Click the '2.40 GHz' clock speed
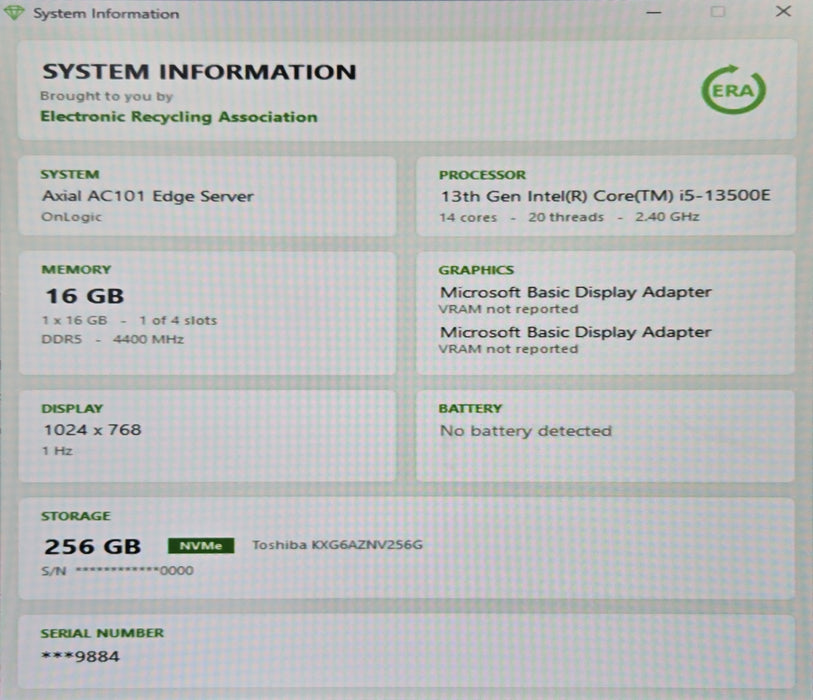Viewport: 813px width, 700px height. coord(667,216)
